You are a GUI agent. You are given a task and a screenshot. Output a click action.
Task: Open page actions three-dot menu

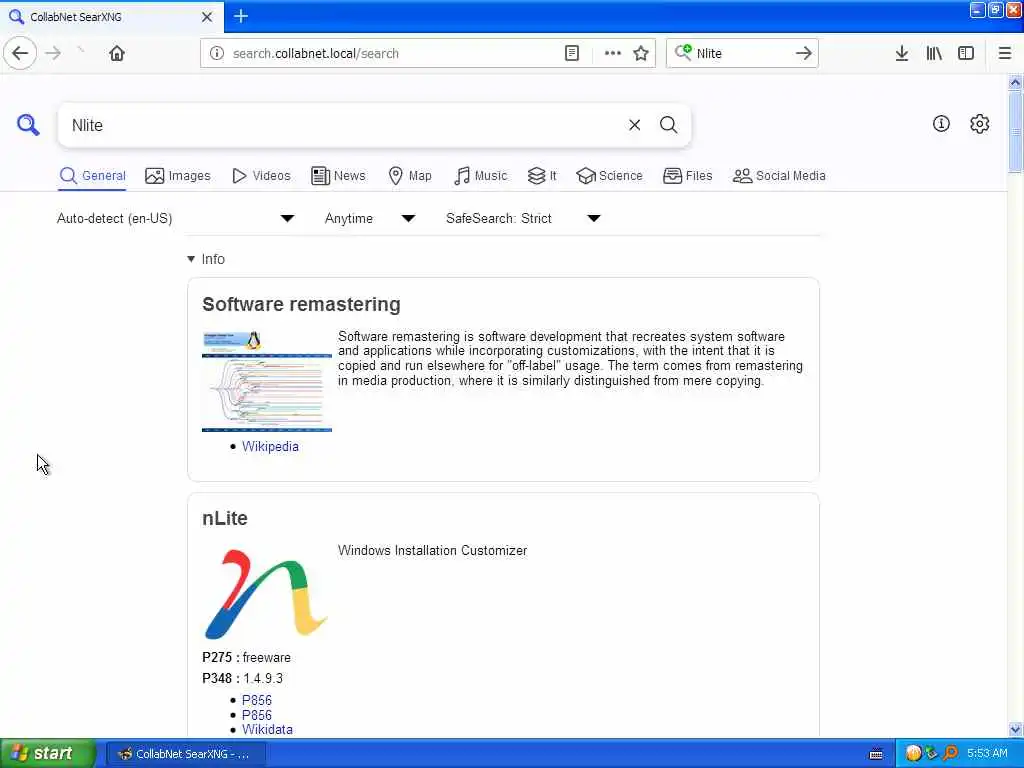613,54
